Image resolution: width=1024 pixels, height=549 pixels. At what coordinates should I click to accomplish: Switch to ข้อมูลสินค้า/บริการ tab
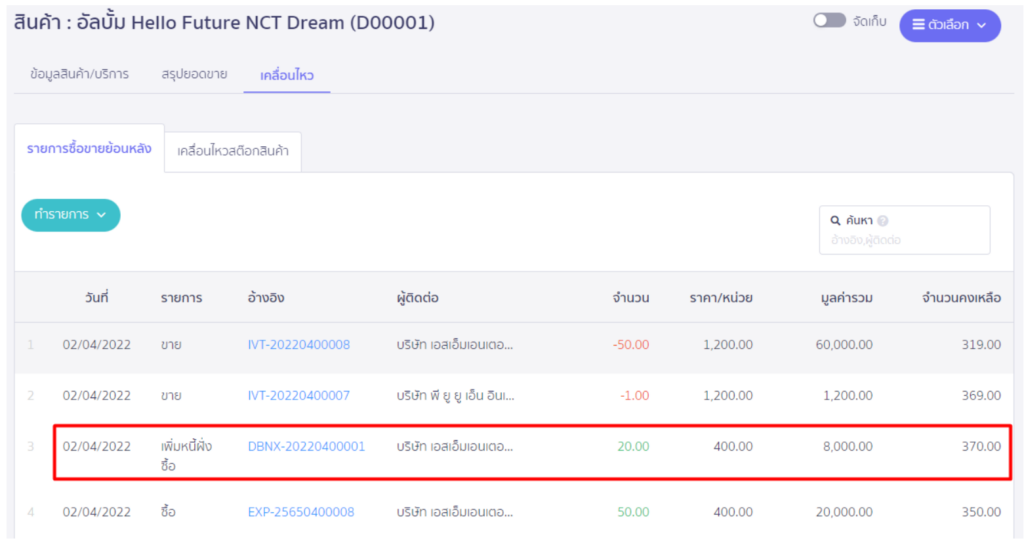(x=79, y=74)
